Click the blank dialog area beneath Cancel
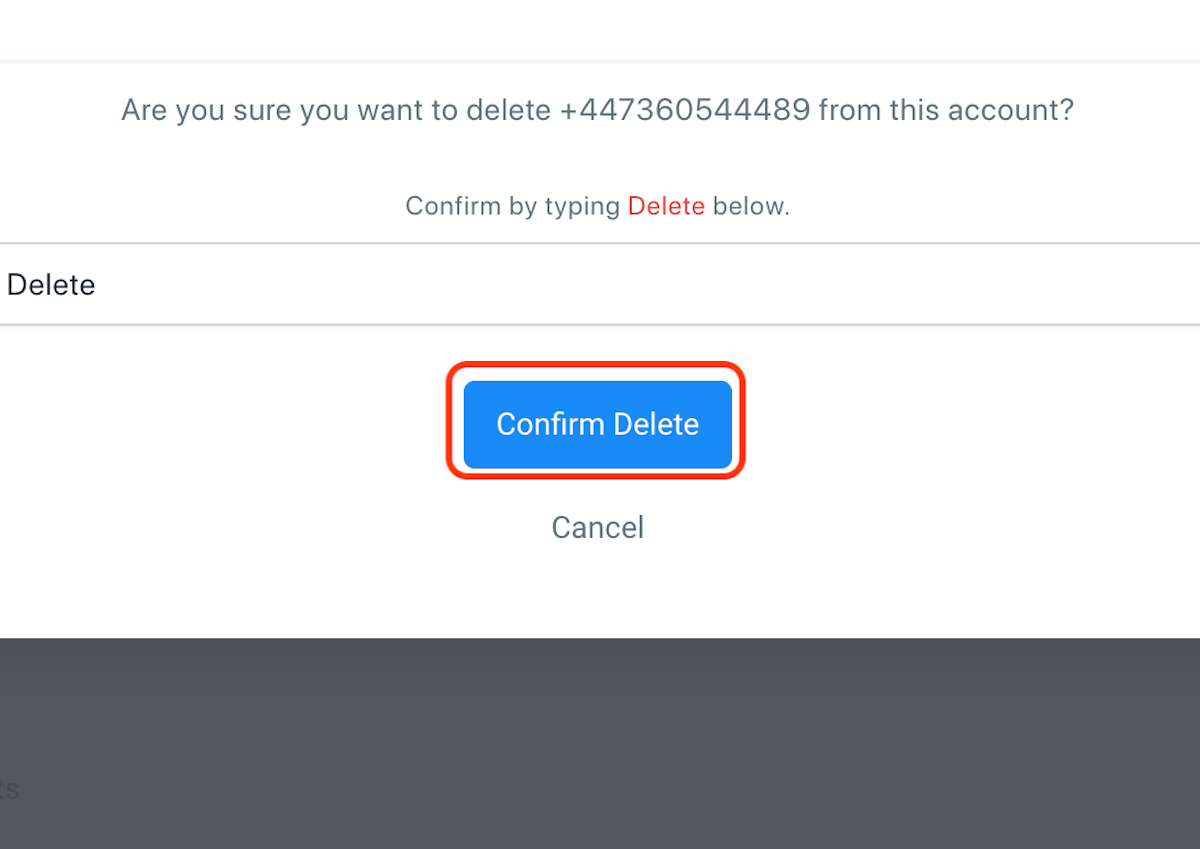Image resolution: width=1200 pixels, height=849 pixels. [x=597, y=595]
